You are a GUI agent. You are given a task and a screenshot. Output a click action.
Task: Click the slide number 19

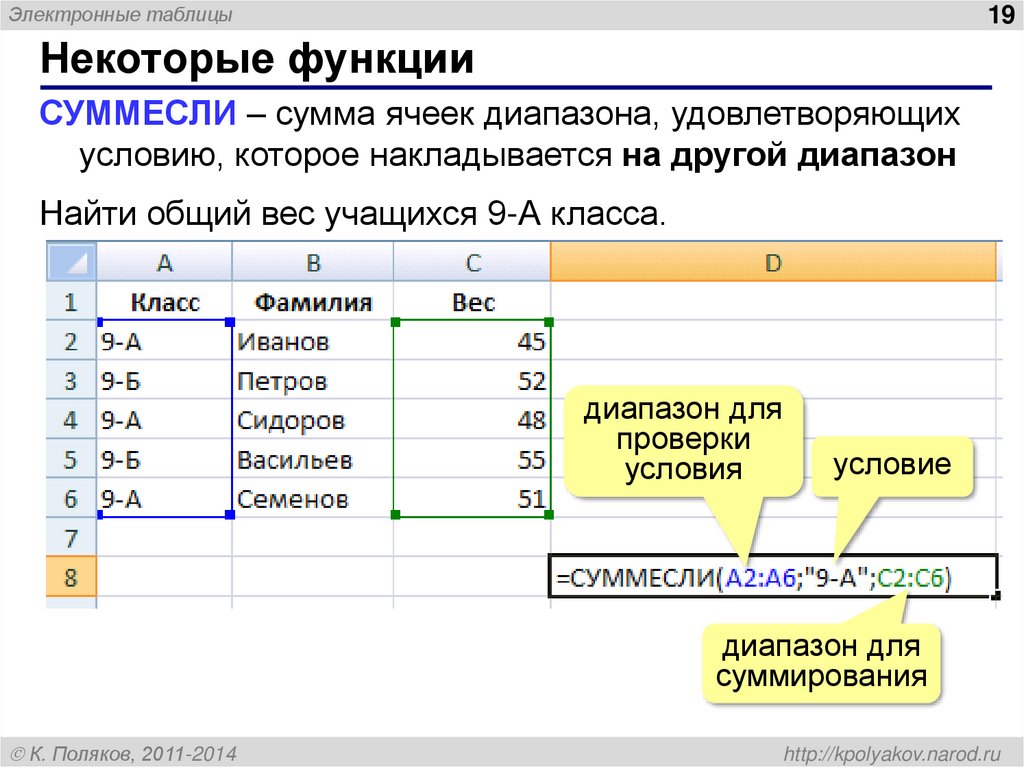pyautogui.click(x=1002, y=14)
